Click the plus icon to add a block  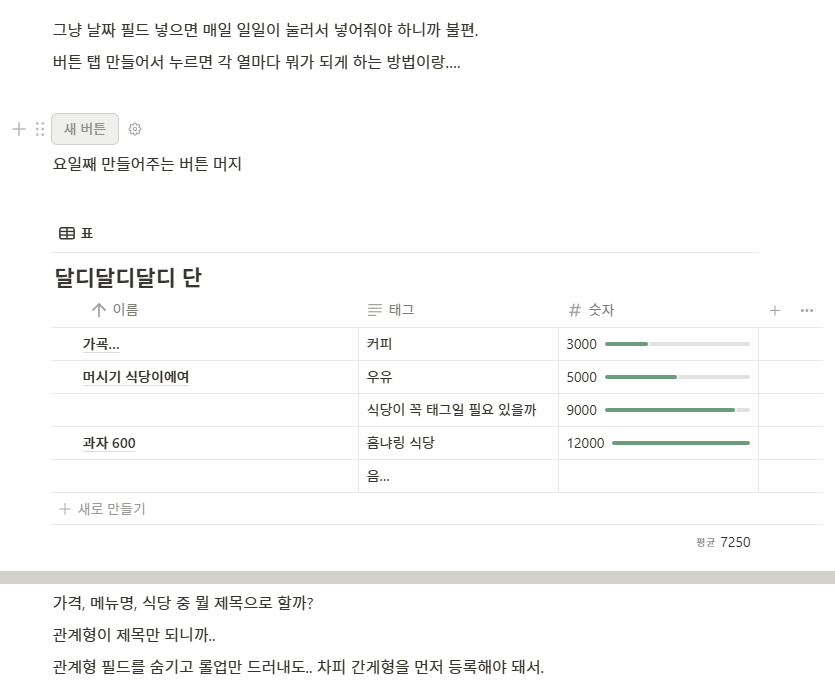pos(19,129)
